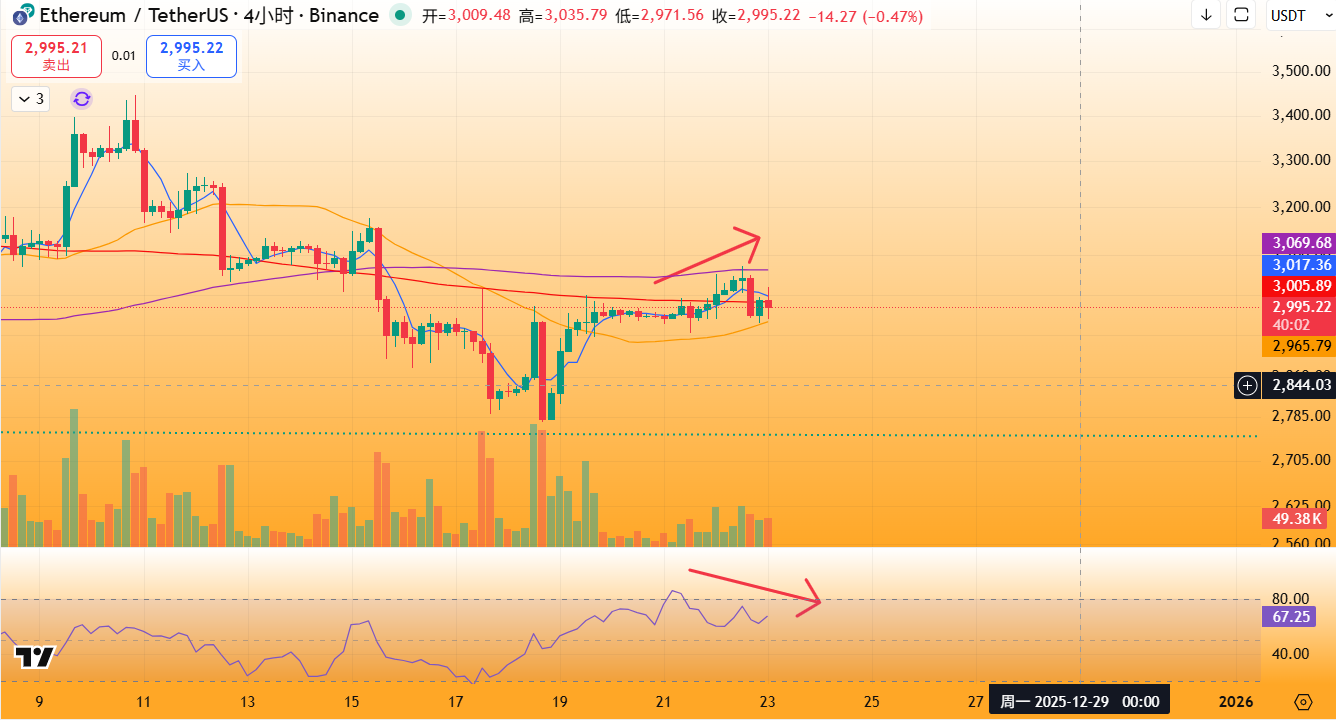
Task: Click the TradingView logo
Action: pos(34,657)
